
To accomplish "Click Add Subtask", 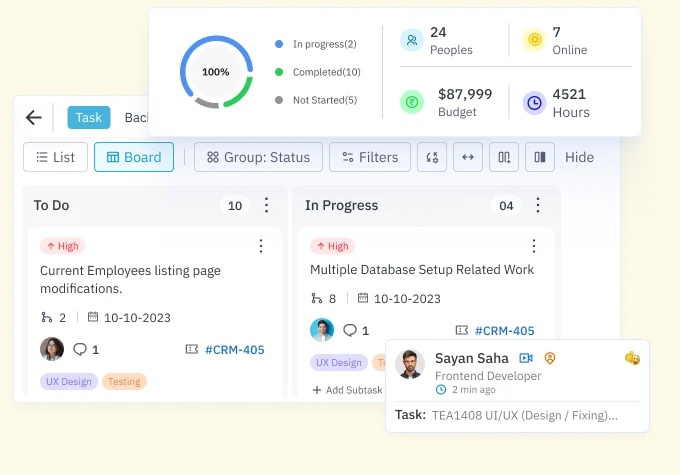I will tap(348, 390).
